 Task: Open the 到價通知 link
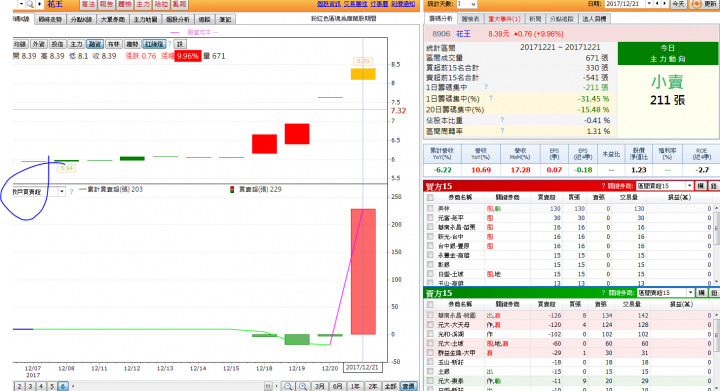403,4
